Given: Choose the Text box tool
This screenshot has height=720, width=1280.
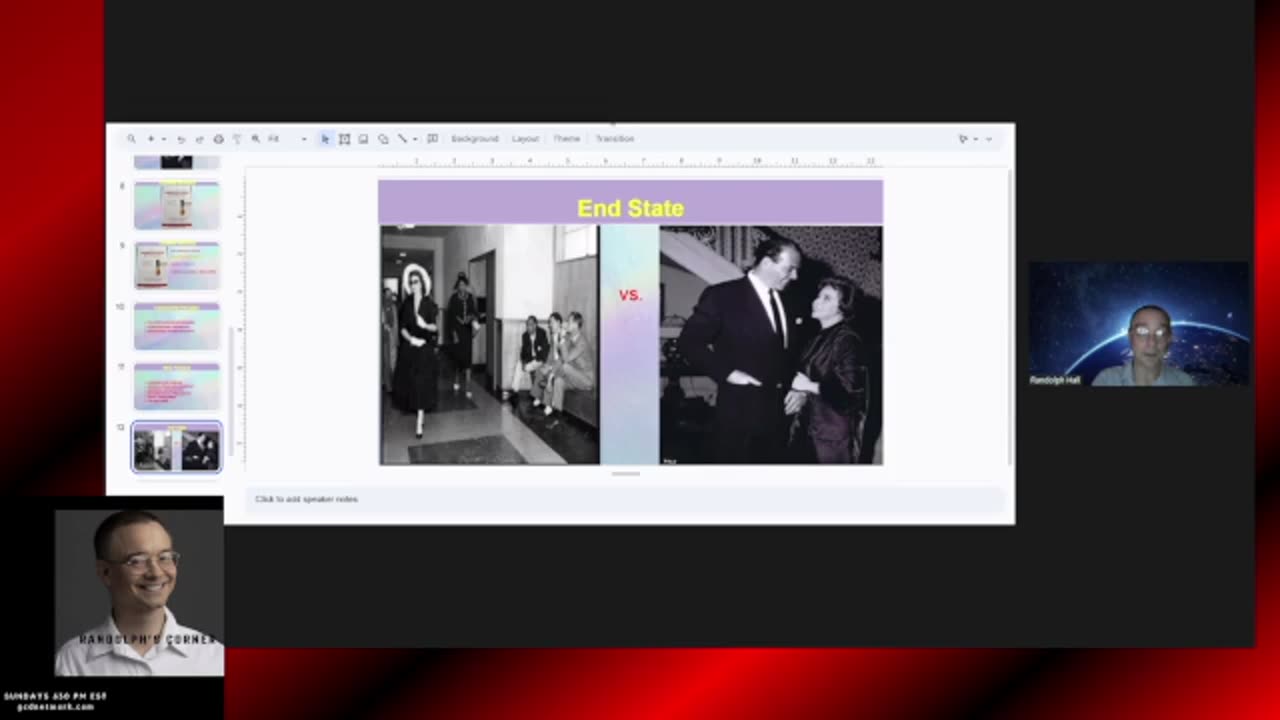Looking at the screenshot, I should [x=344, y=139].
